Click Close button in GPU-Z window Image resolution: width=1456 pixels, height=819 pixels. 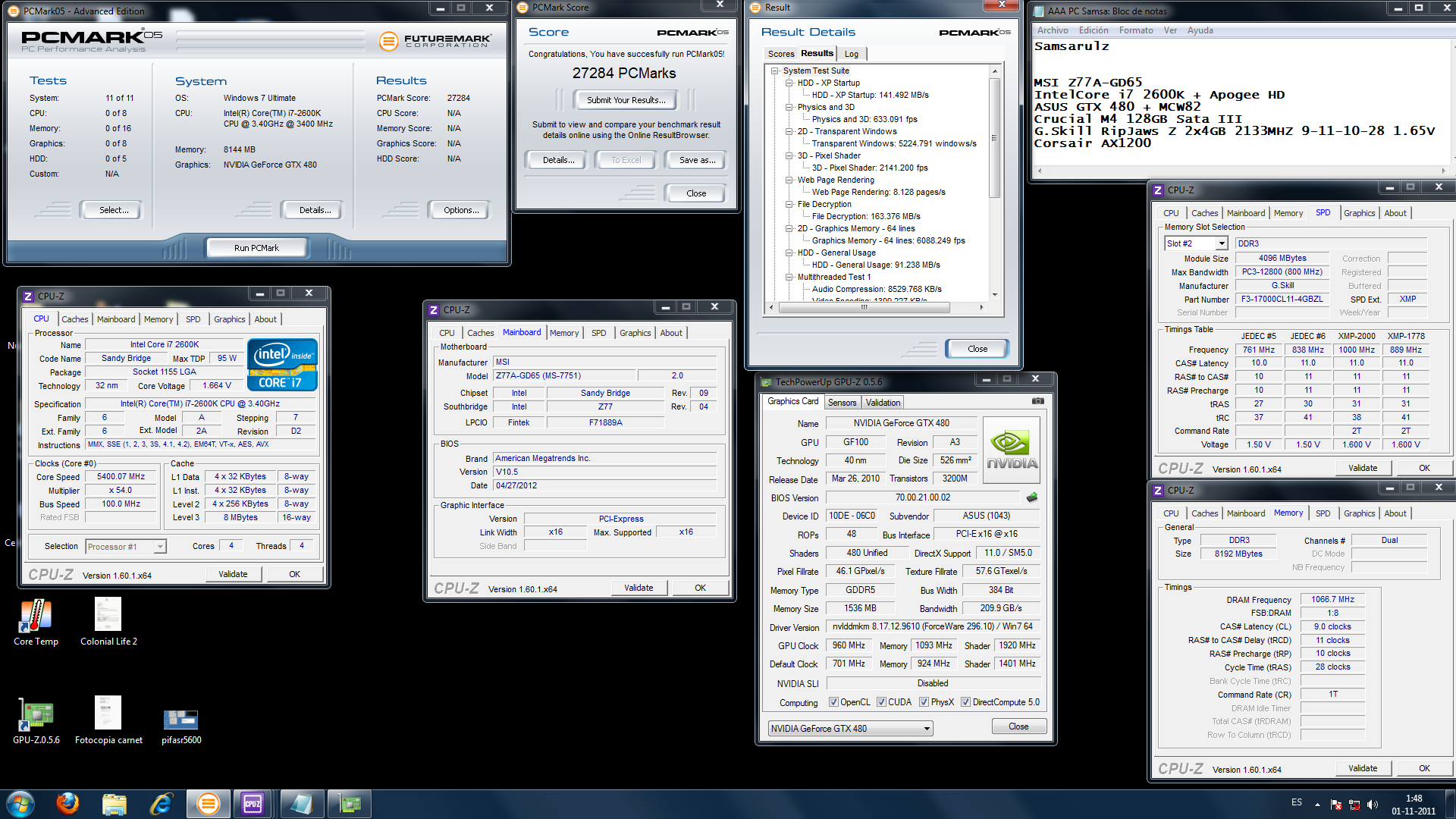1018,726
